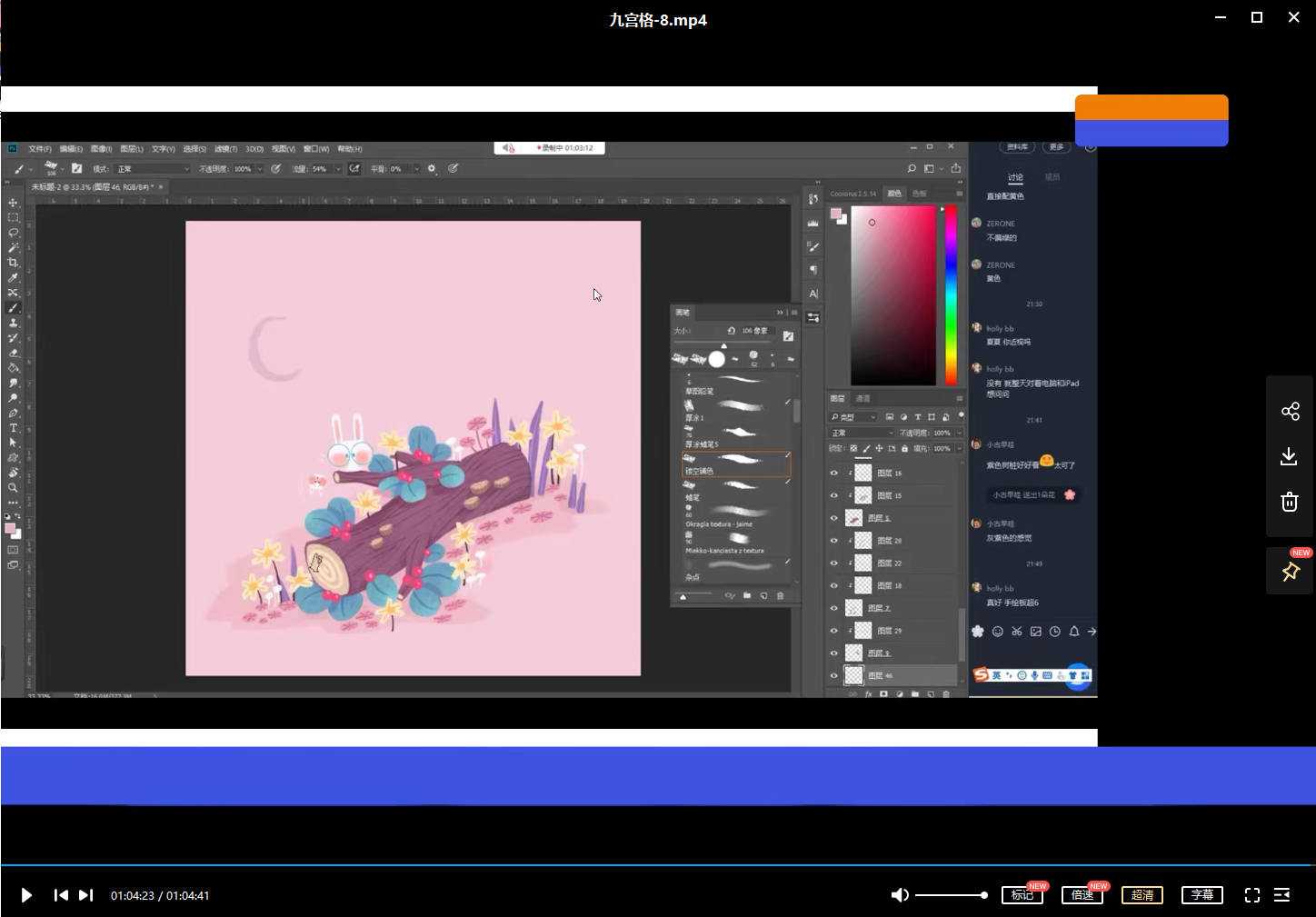The height and width of the screenshot is (917, 1316).
Task: Download the video
Action: tap(1290, 456)
